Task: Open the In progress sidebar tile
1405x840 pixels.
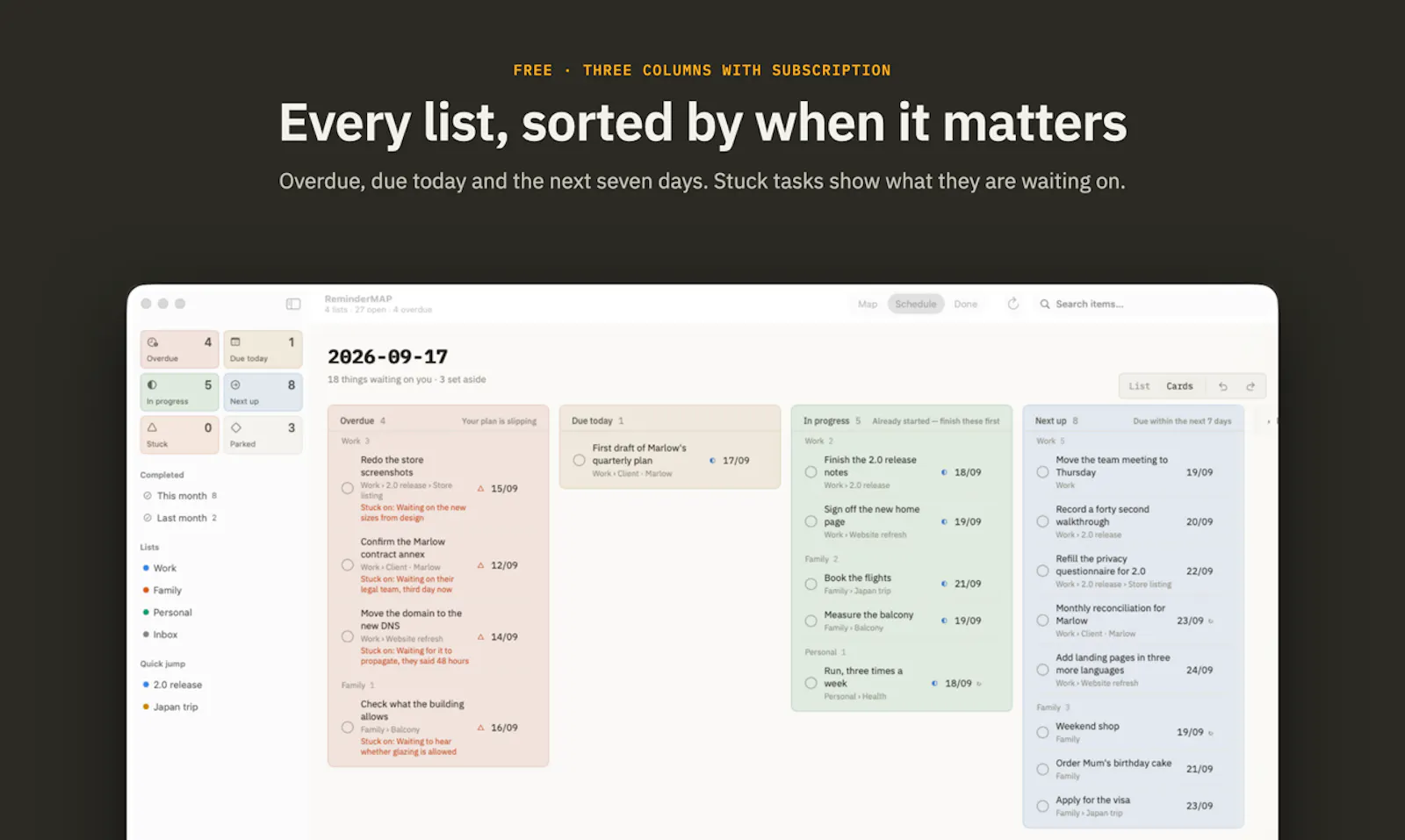Action: pos(179,391)
